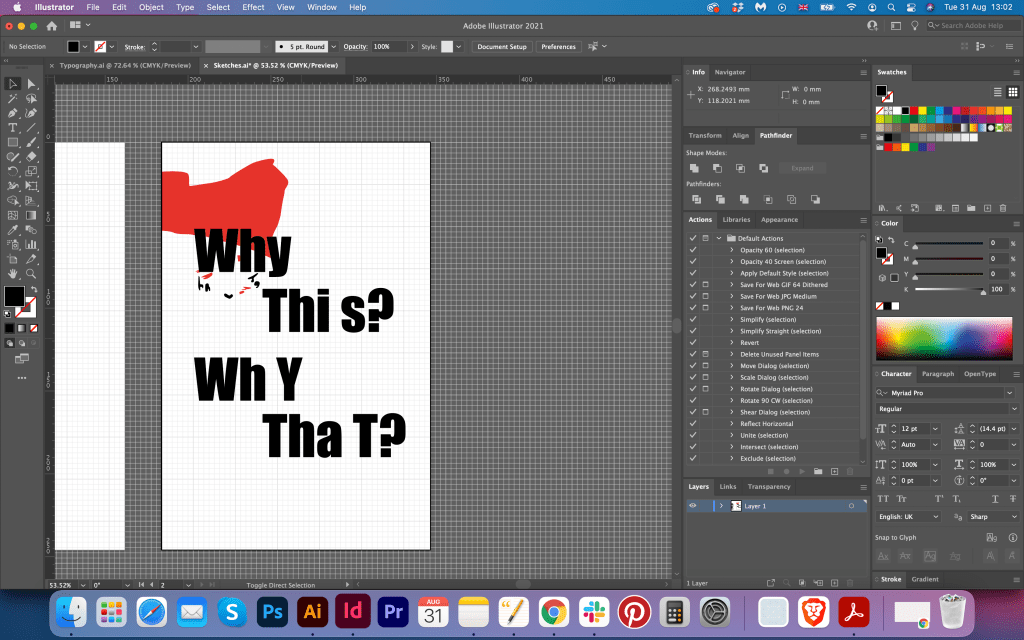Pick the Direct Selection tool
The width and height of the screenshot is (1024, 640).
point(31,84)
